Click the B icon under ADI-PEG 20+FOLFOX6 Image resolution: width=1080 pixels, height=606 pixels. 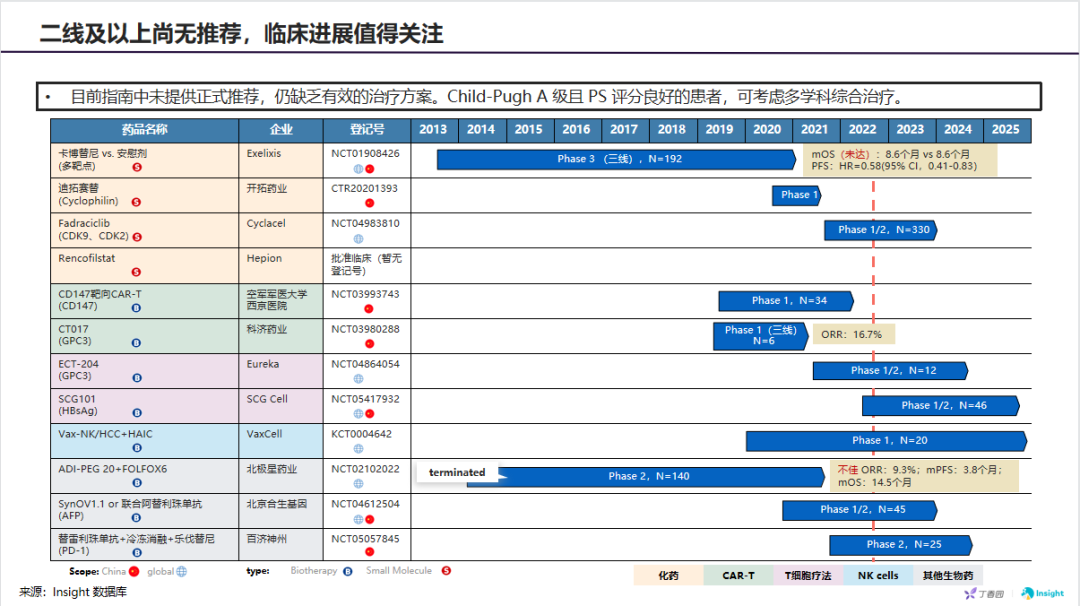(137, 483)
